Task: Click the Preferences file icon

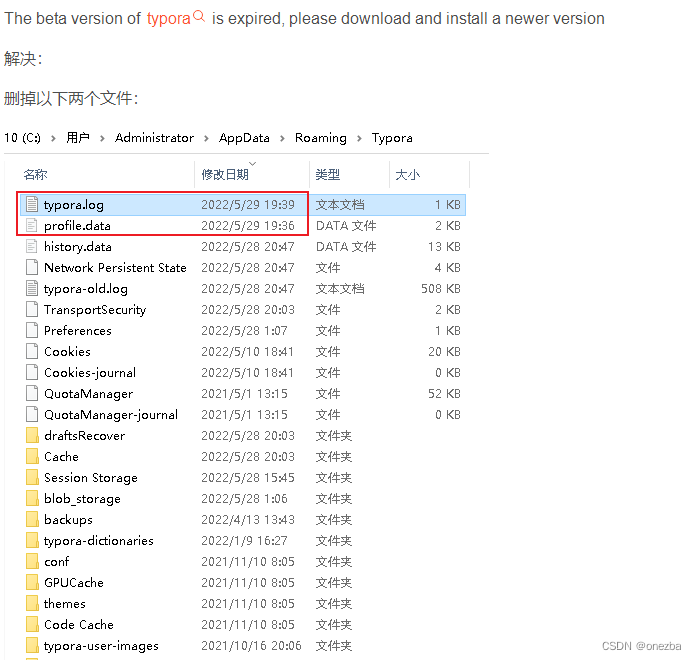Action: 32,330
